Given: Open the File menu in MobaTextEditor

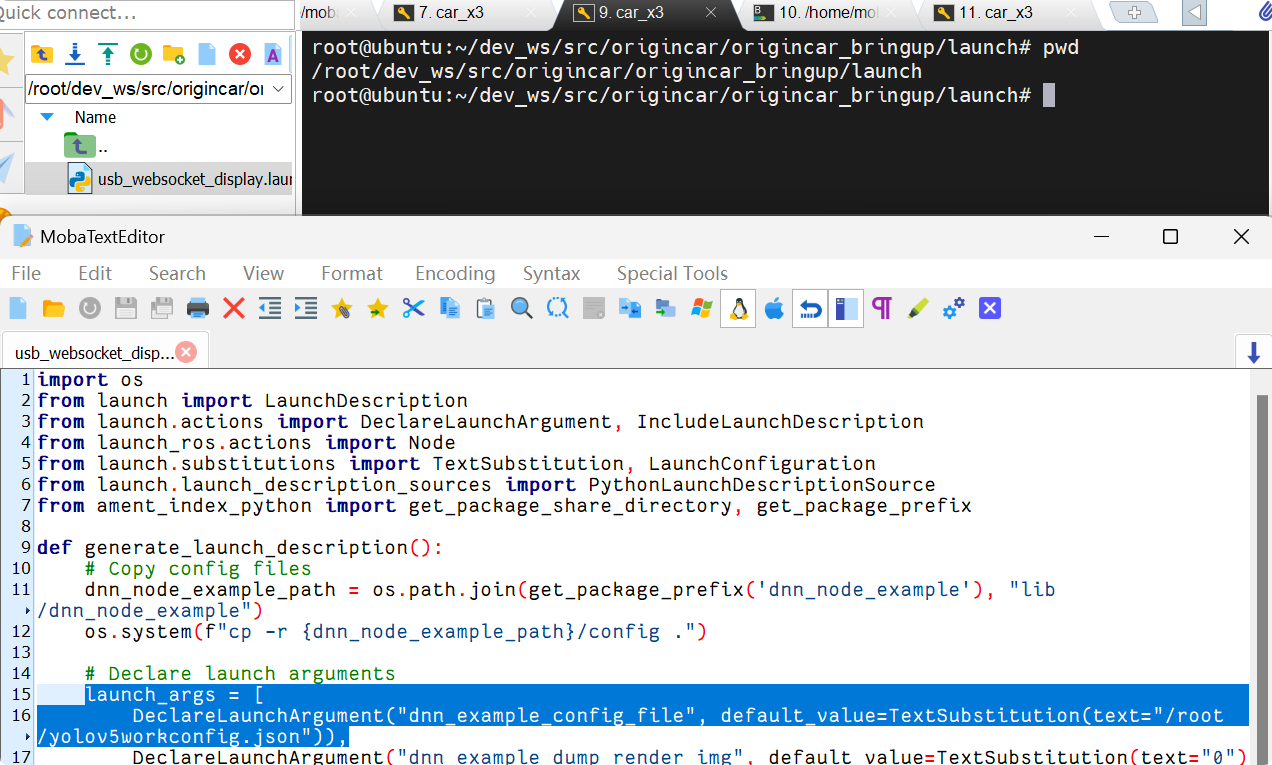Looking at the screenshot, I should 26,273.
